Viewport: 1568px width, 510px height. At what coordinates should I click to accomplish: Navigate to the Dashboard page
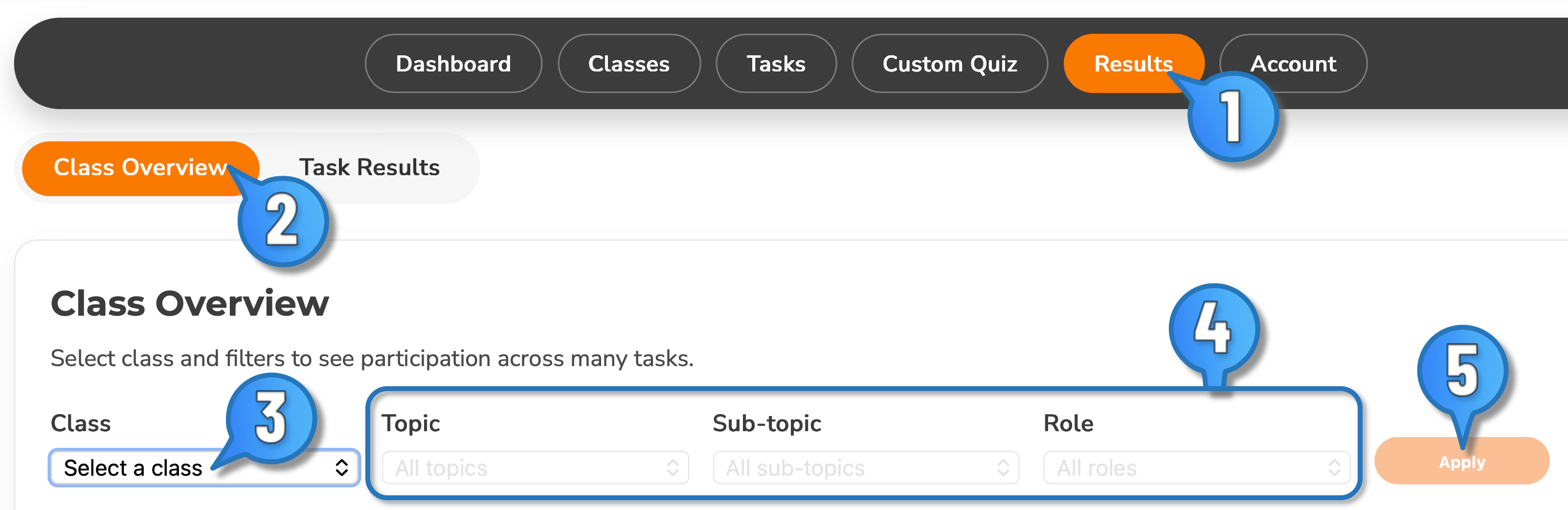453,63
